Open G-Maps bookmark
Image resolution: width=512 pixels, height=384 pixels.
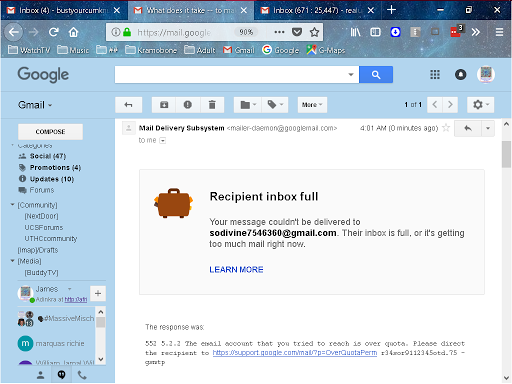click(x=326, y=50)
